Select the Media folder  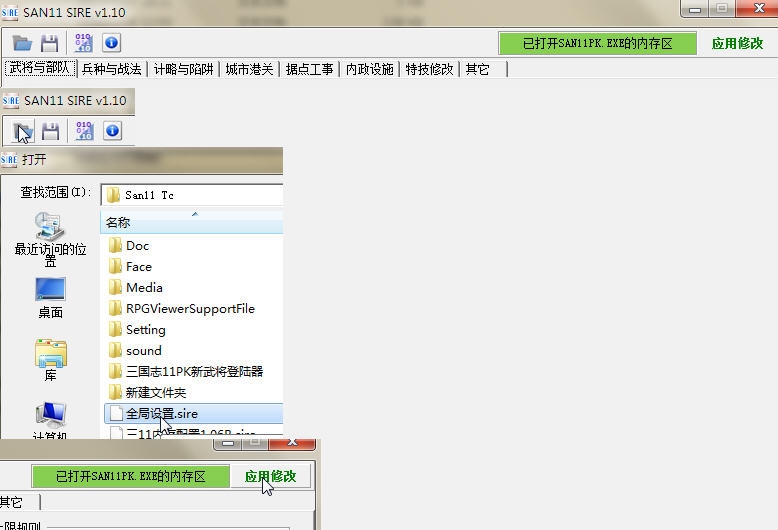click(x=136, y=287)
